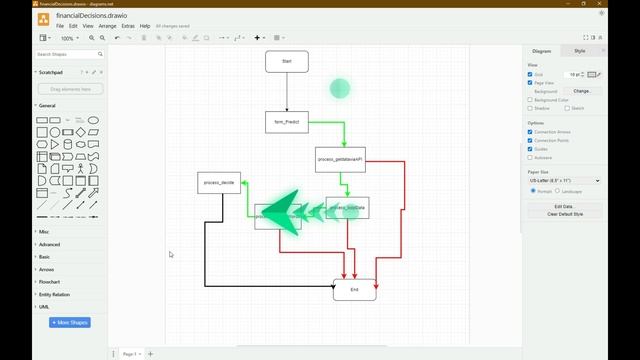Click the Redo arrow icon
This screenshot has height=360, width=640.
point(129,38)
